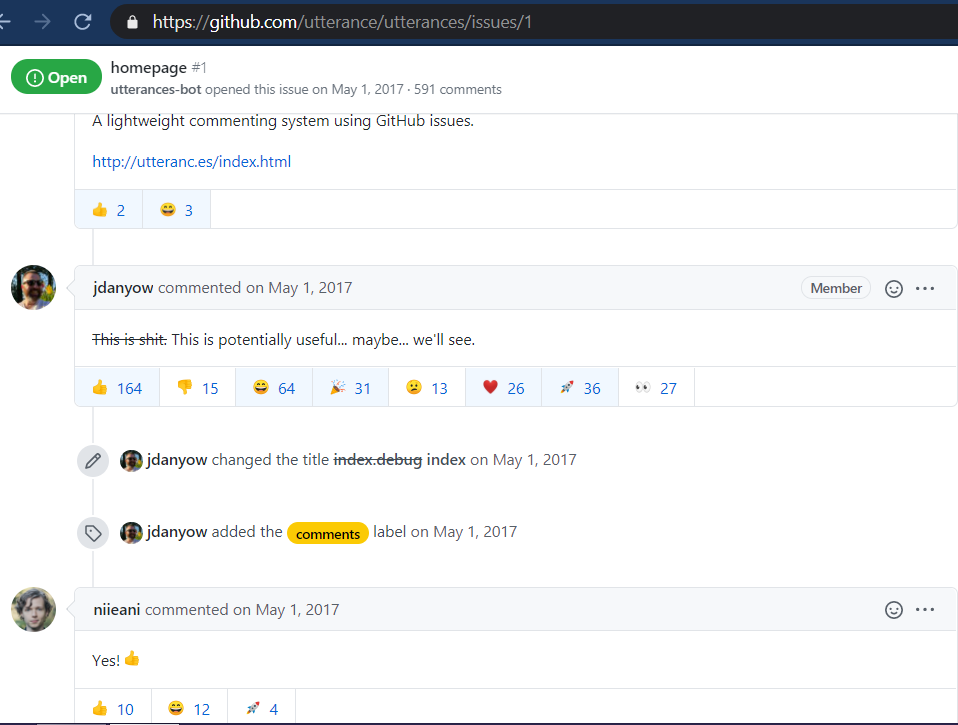Click the Member badge on jdanyow's comment
This screenshot has height=725, width=958.
coord(836,288)
